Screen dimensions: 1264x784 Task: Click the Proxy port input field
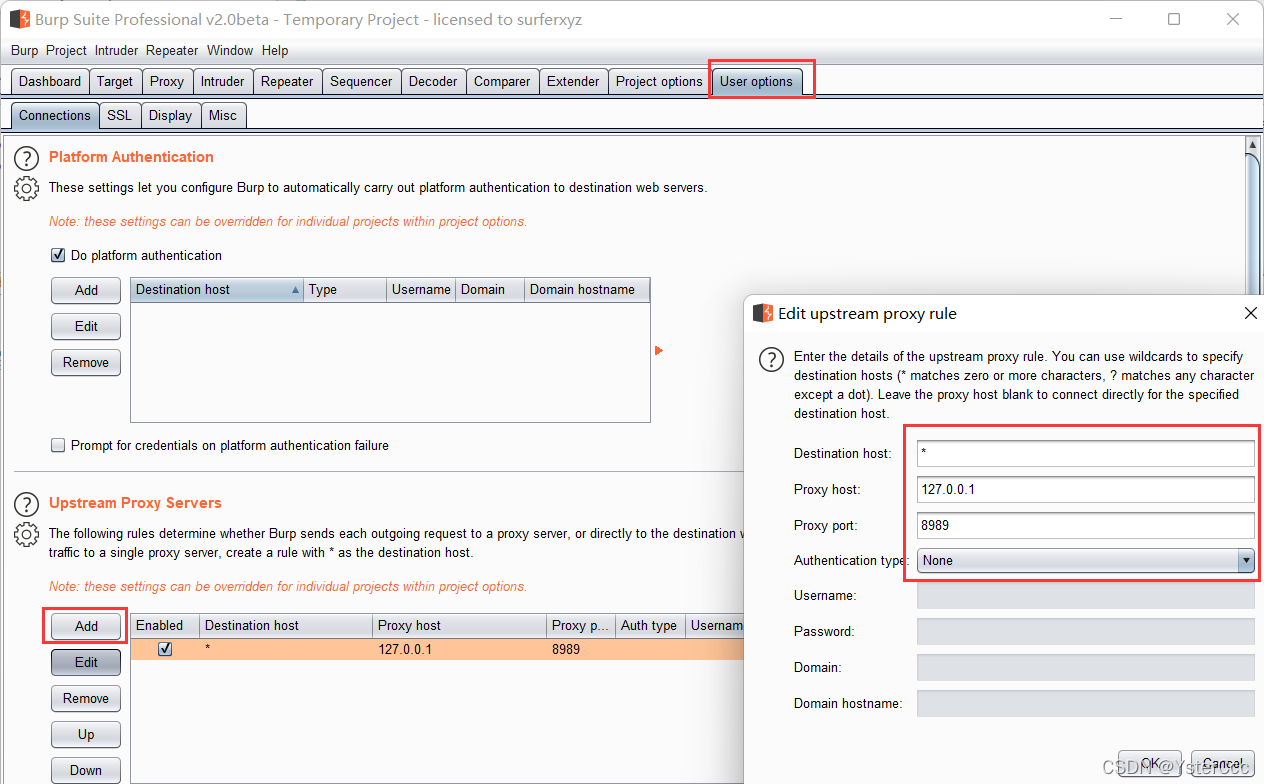click(1086, 525)
